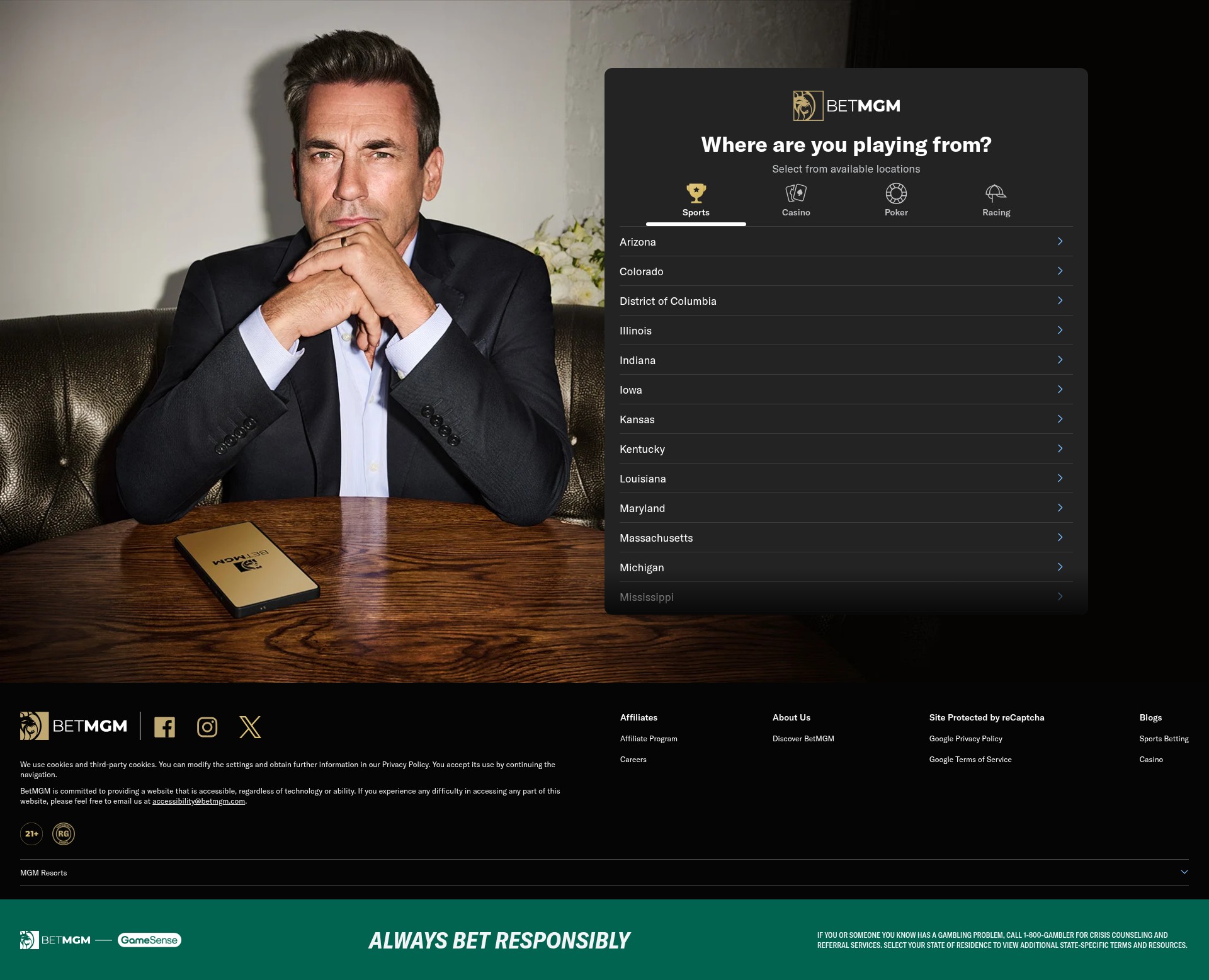The height and width of the screenshot is (980, 1209).
Task: Click the chevron arrow beside Kansas
Action: point(1060,419)
